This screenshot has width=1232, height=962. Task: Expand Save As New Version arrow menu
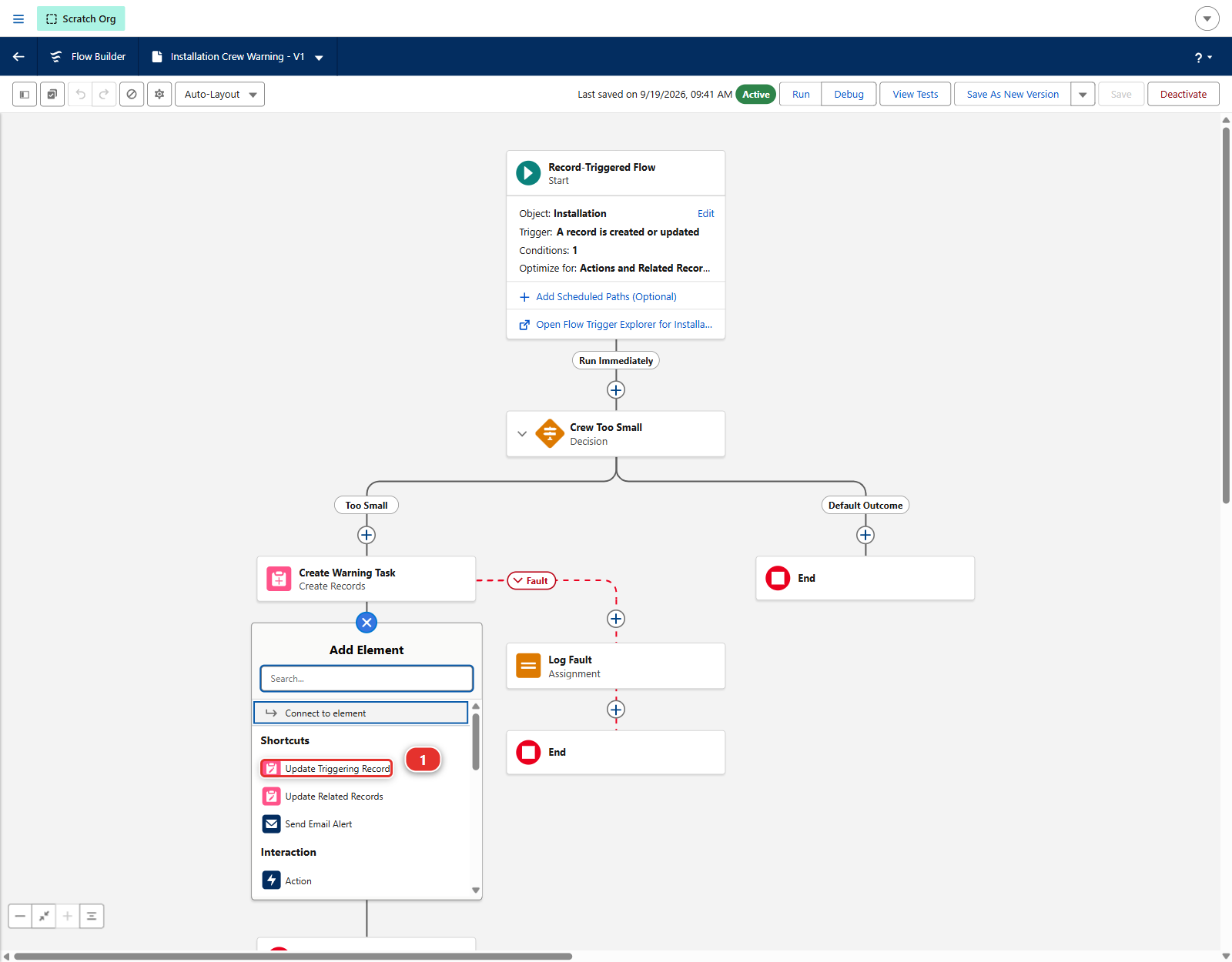click(1083, 95)
